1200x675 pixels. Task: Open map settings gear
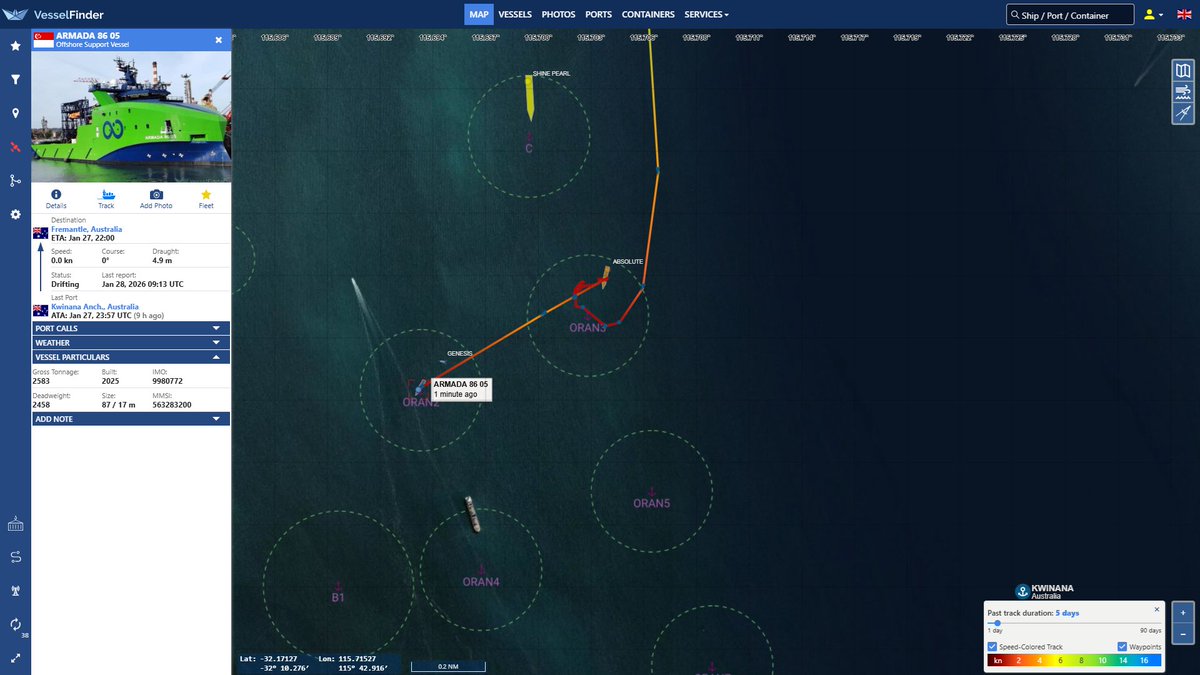coord(15,215)
